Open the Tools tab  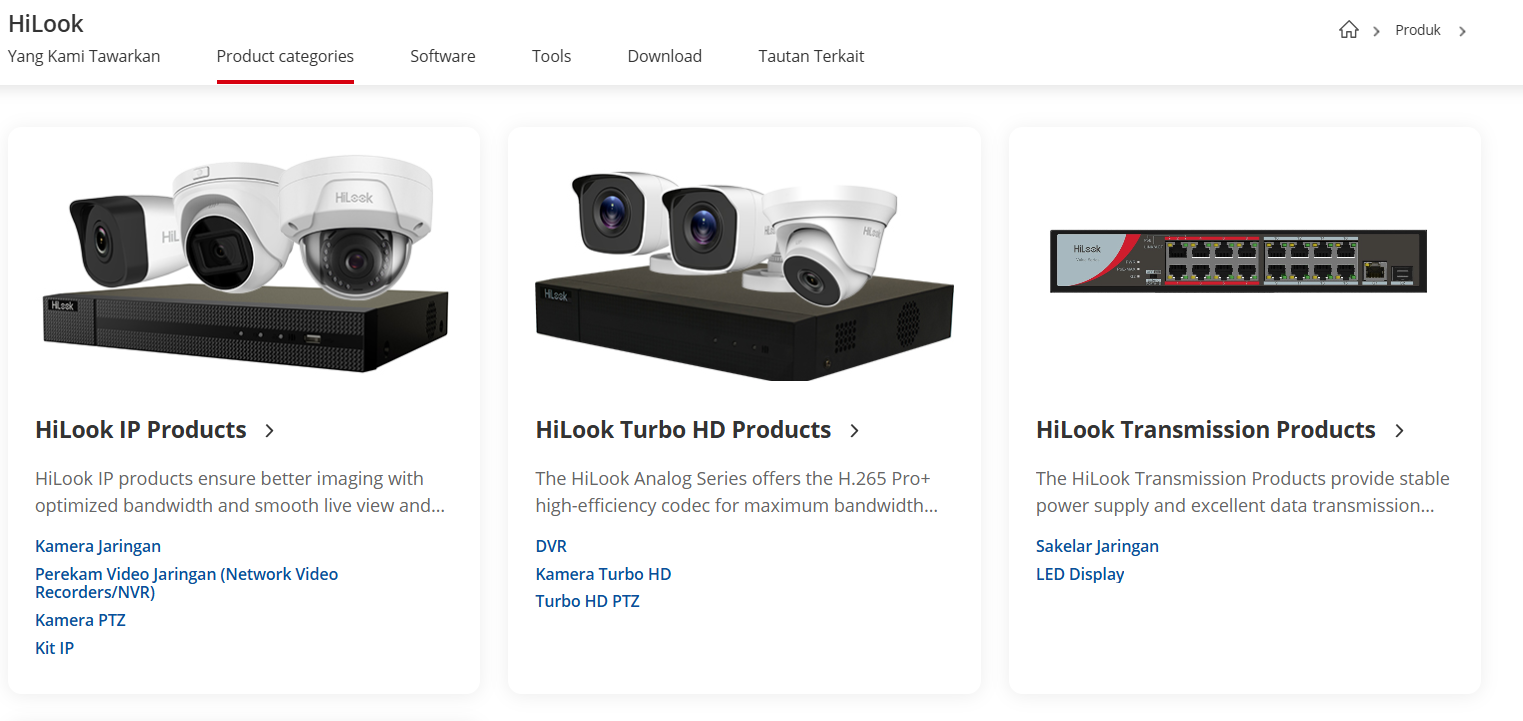tap(552, 56)
